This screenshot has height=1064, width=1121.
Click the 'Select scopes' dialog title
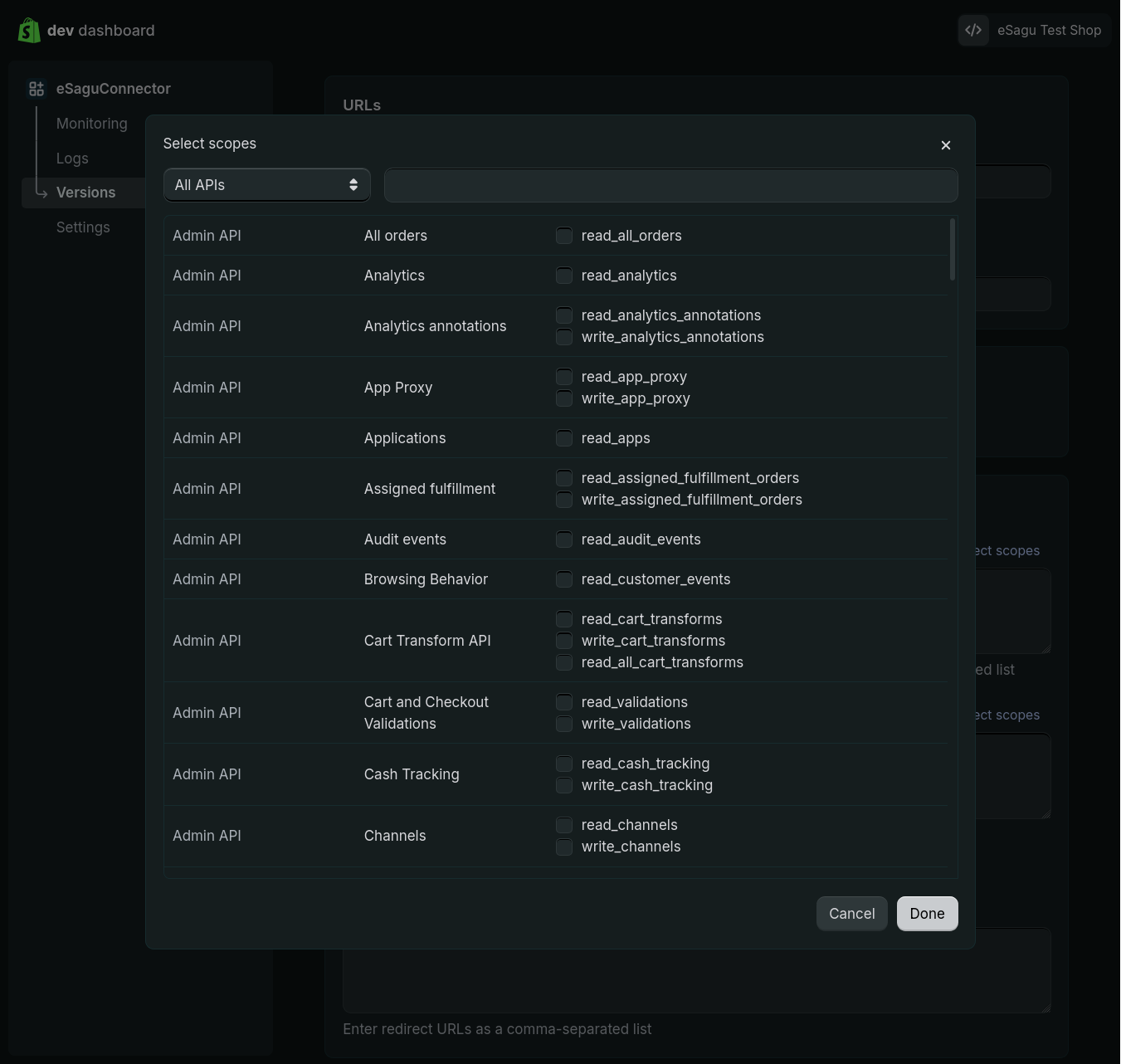pos(210,144)
